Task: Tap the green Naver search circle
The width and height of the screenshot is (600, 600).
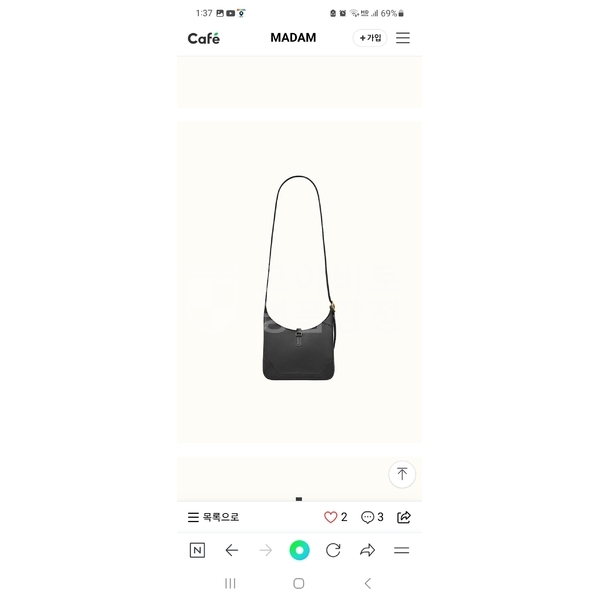Action: click(x=299, y=550)
